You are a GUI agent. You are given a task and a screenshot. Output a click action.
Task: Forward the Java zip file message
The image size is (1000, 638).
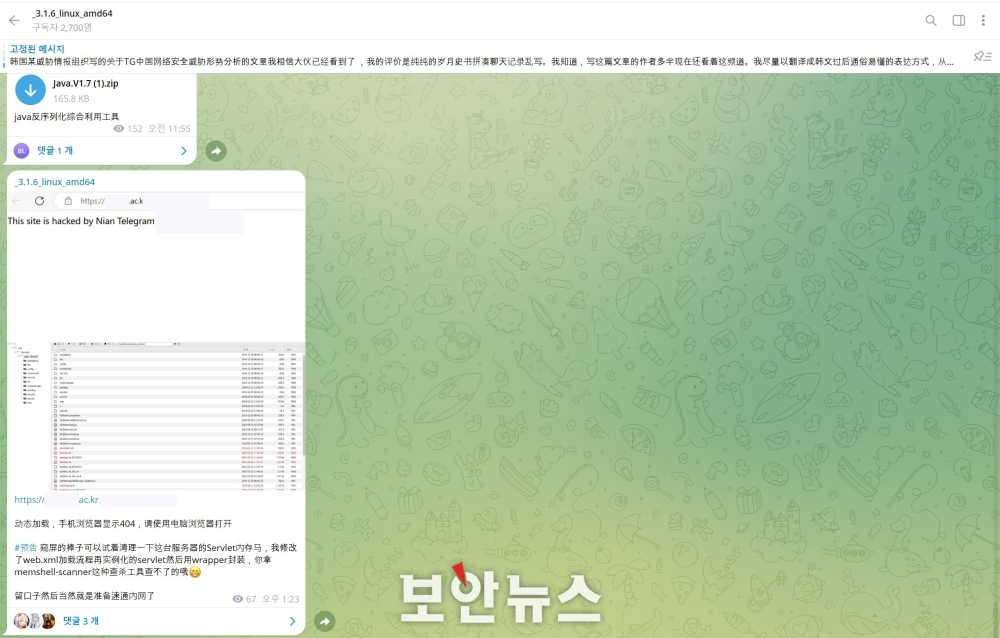coord(216,151)
